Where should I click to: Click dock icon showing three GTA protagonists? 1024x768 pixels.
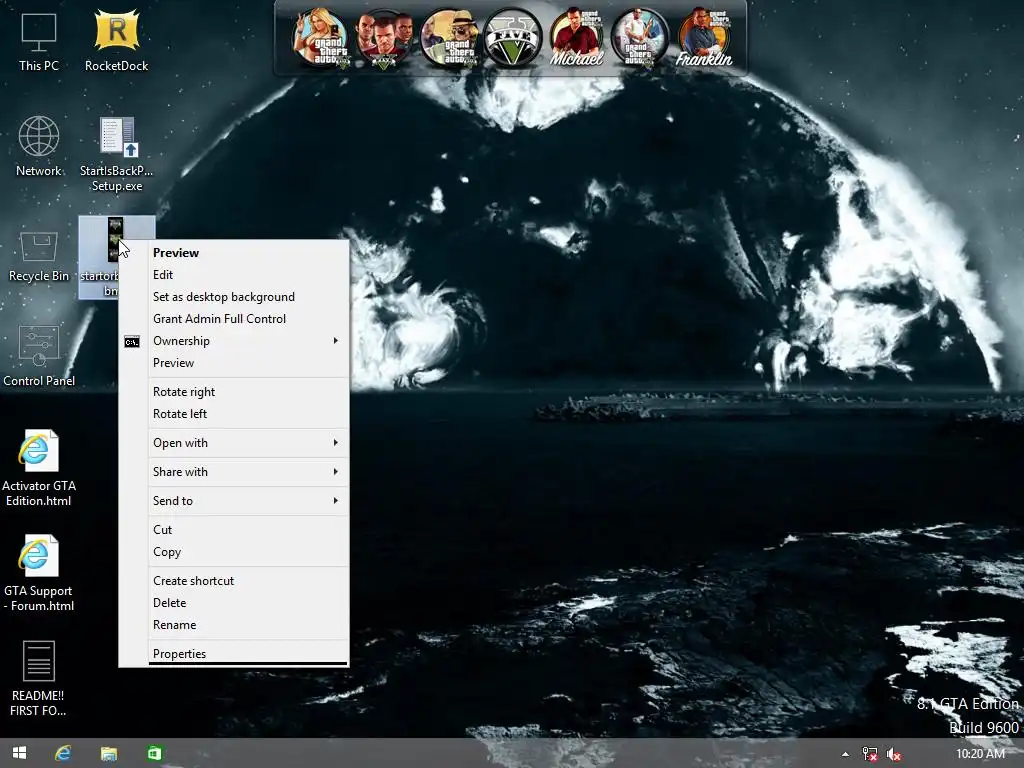coord(384,38)
